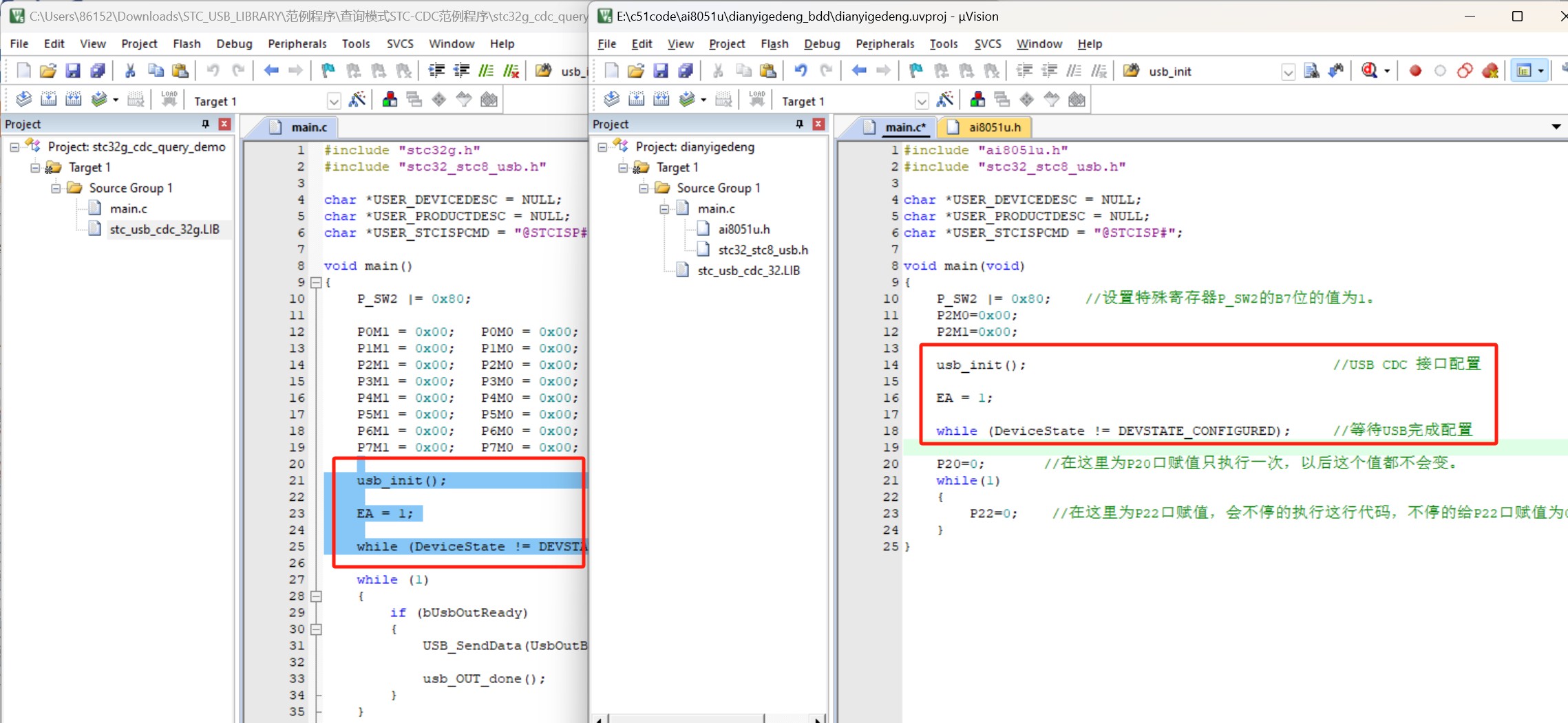
Task: Click the Build target icon in left window
Action: tap(48, 100)
